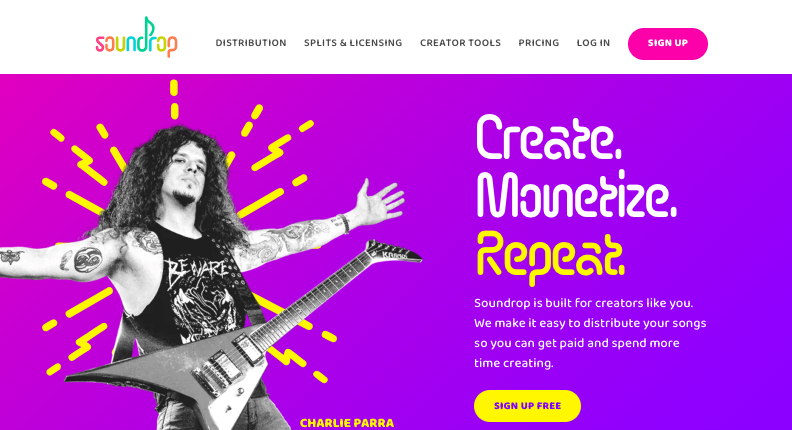Click the 'Create.' headline text
This screenshot has height=430, width=792.
pyautogui.click(x=549, y=138)
